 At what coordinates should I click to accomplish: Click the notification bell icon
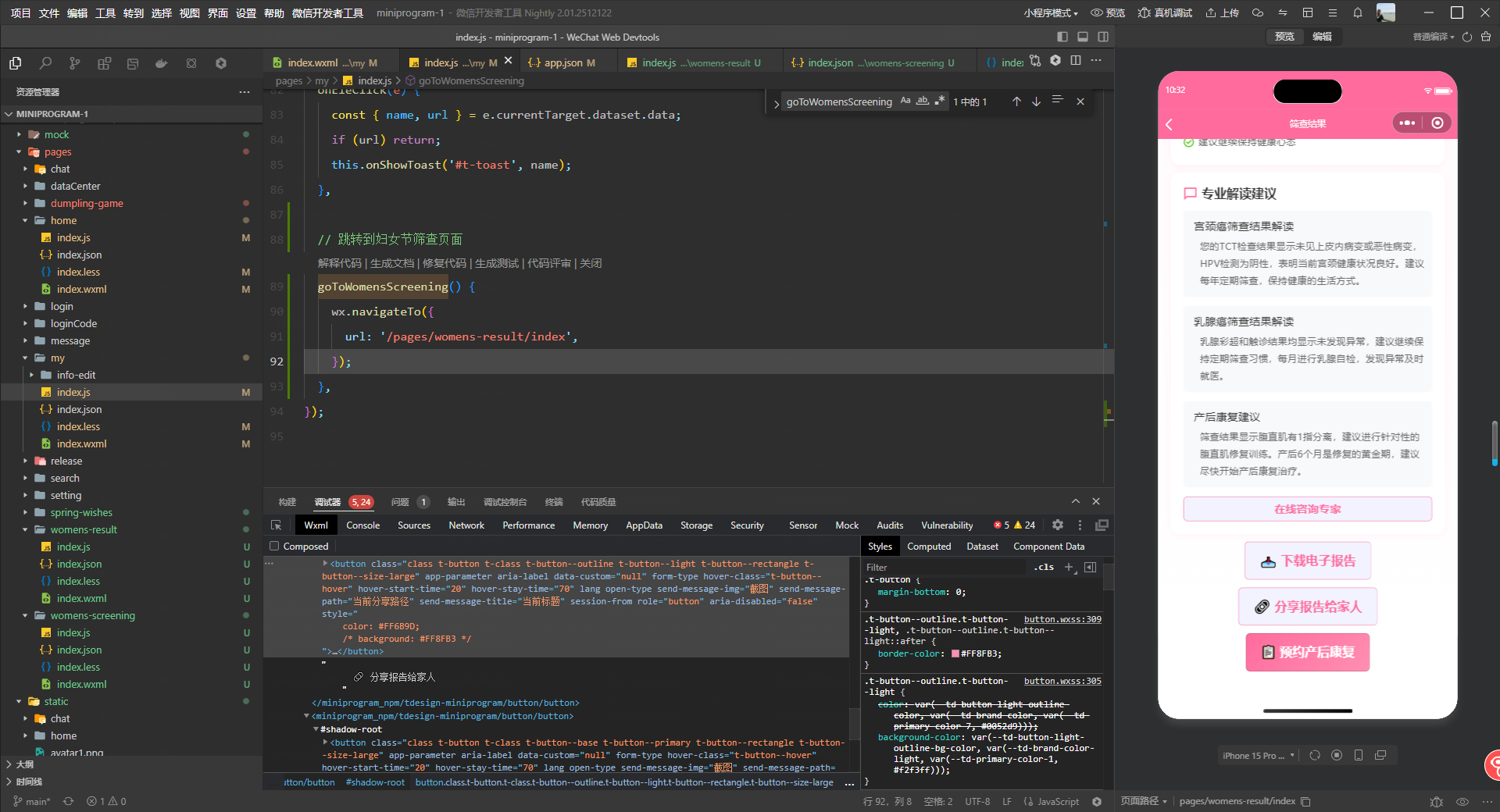point(1357,12)
